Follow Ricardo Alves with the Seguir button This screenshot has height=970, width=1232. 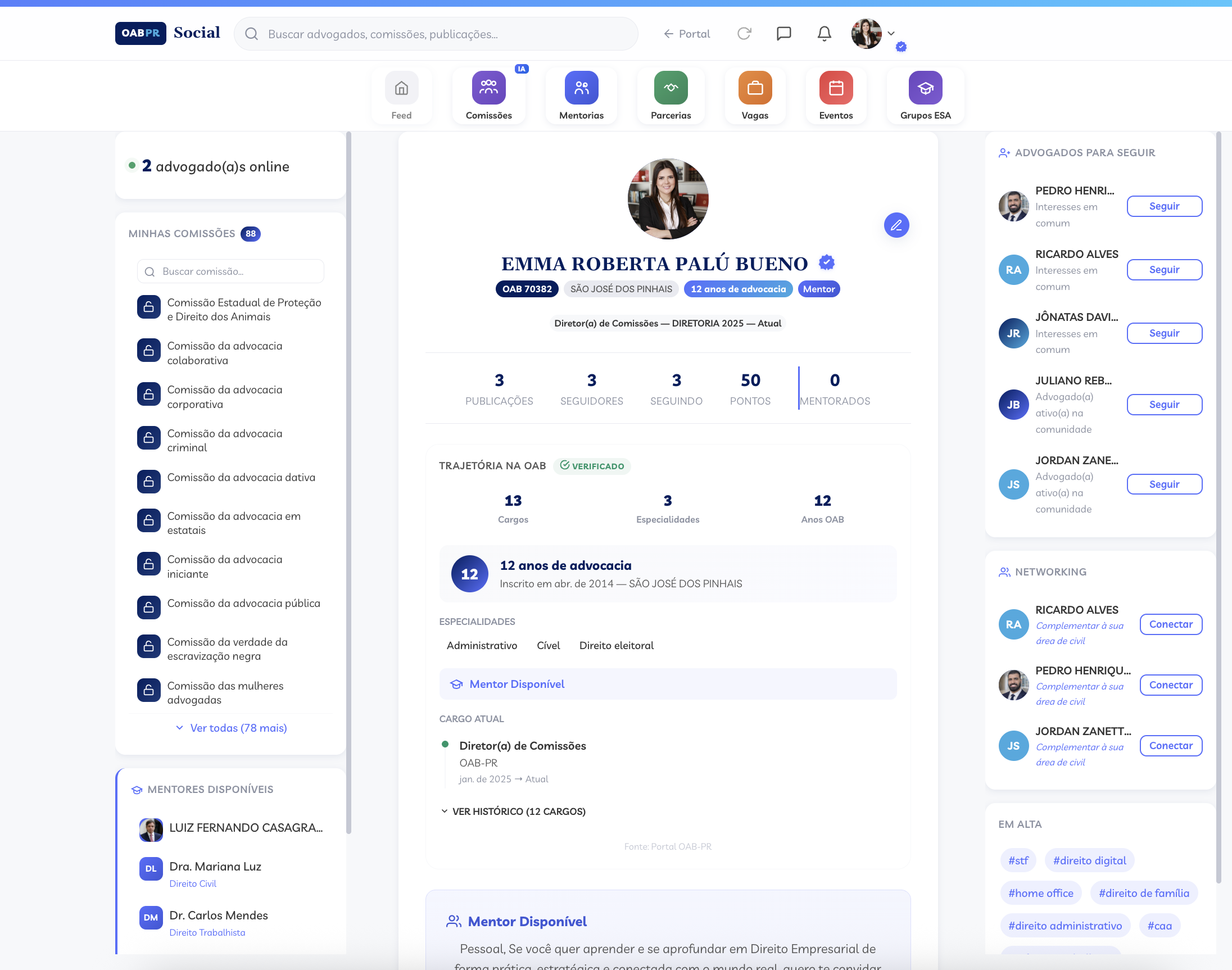(x=1165, y=269)
